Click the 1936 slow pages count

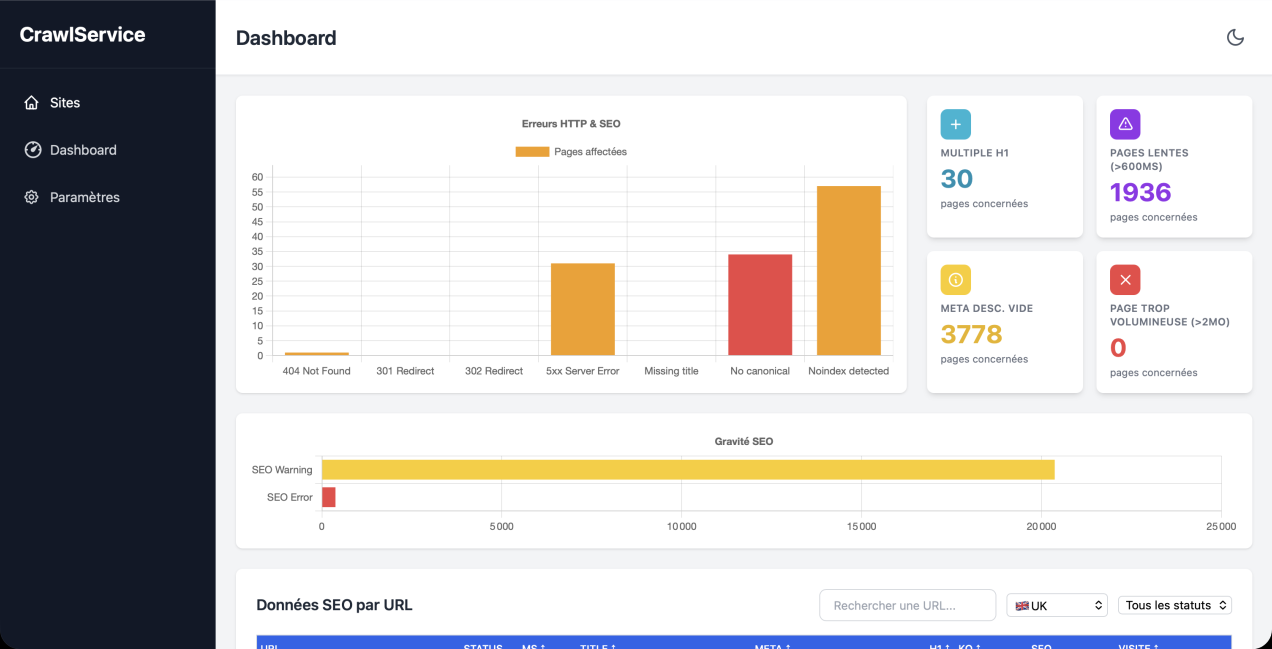point(1140,192)
